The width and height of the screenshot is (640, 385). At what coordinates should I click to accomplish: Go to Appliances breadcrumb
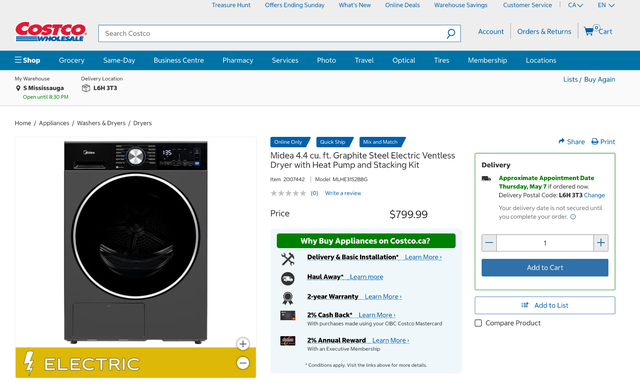coord(54,123)
